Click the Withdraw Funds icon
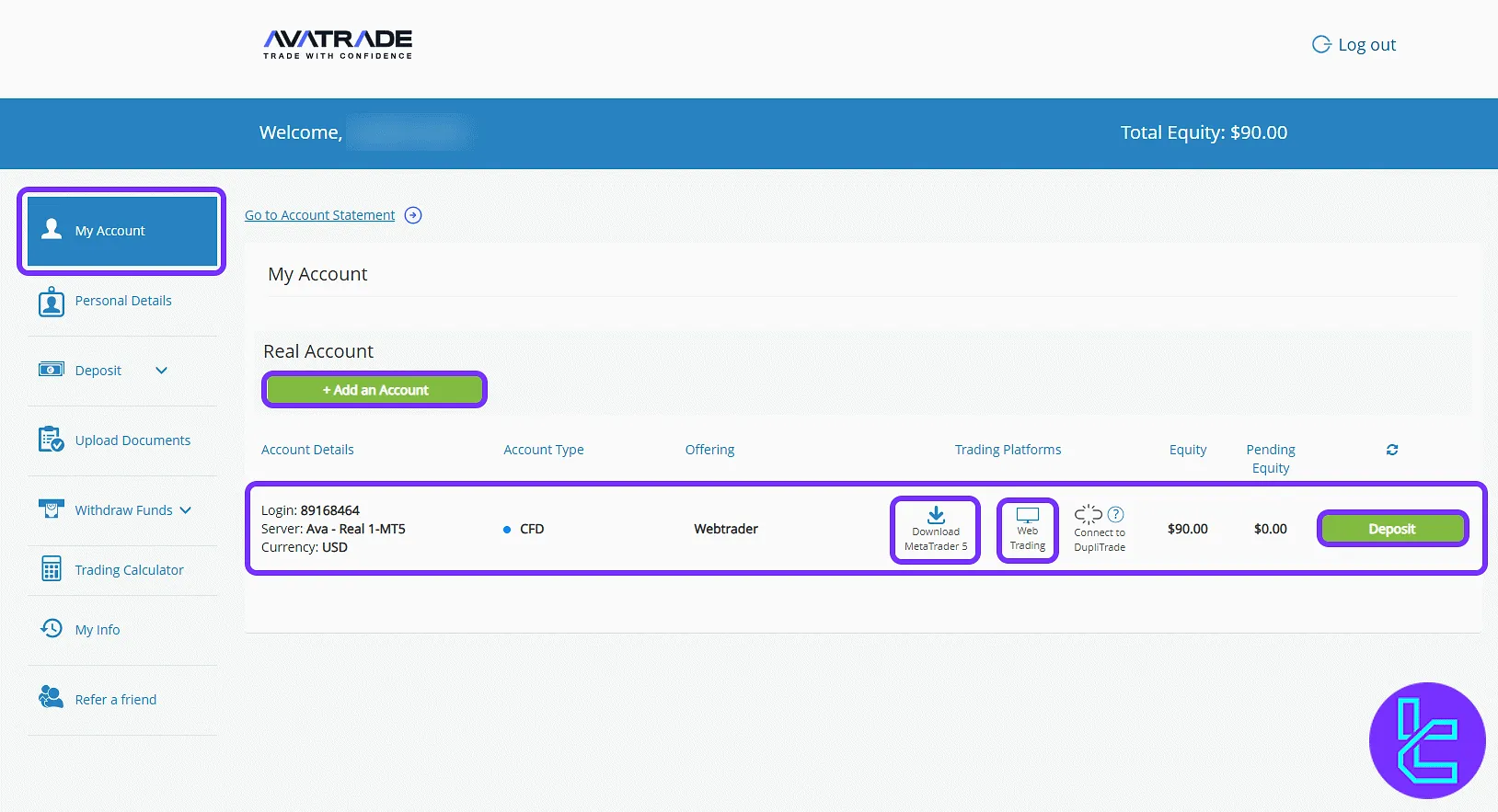 (52, 509)
